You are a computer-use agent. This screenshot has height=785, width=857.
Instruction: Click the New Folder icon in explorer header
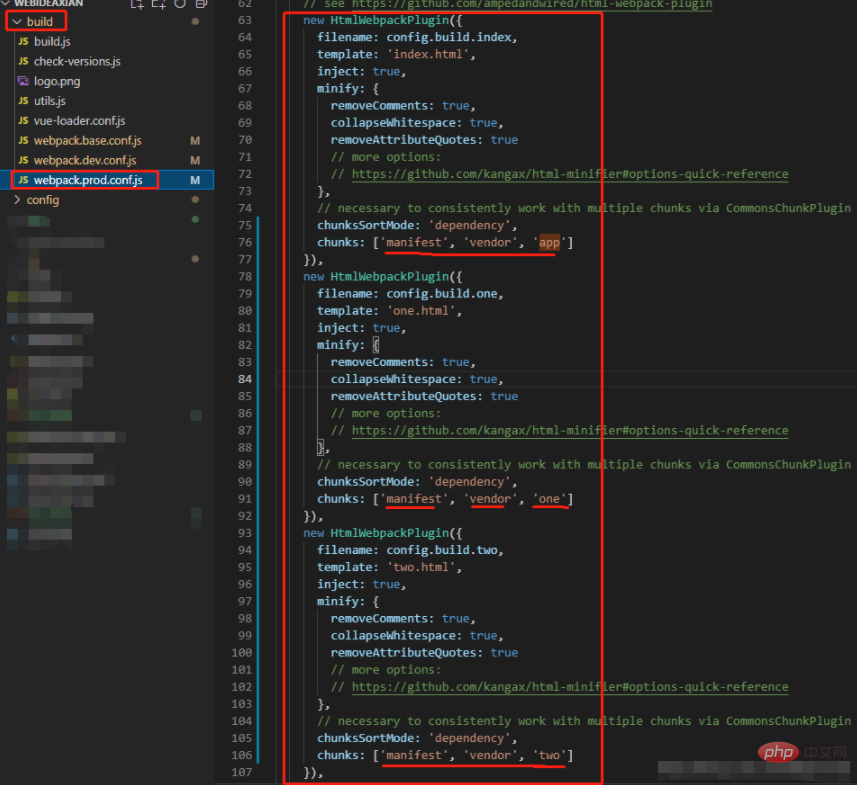pyautogui.click(x=158, y=4)
